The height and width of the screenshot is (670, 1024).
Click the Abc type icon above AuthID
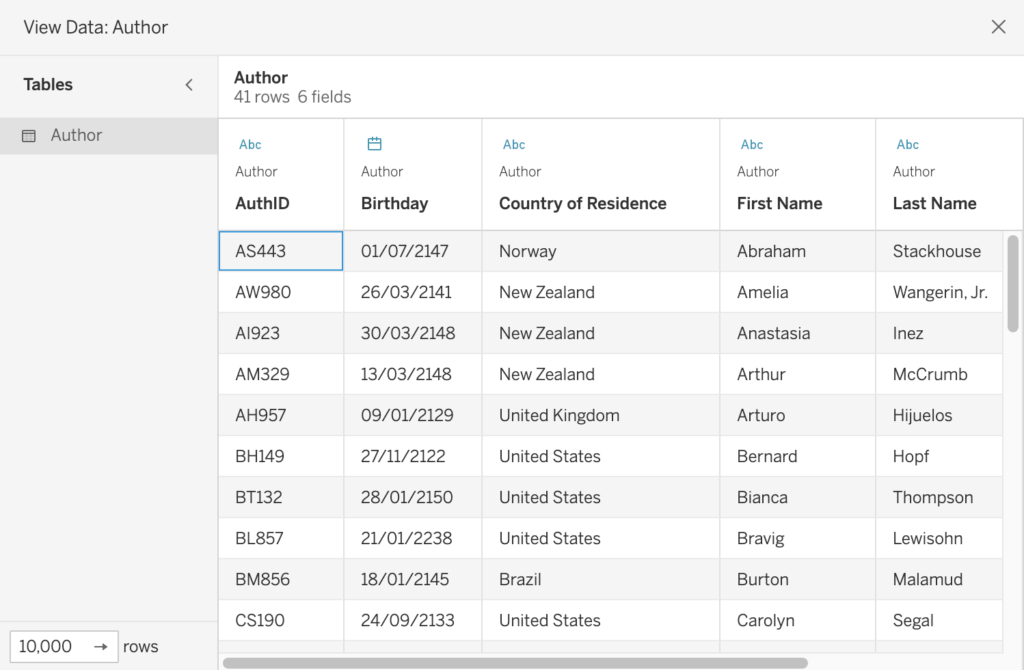coord(250,145)
